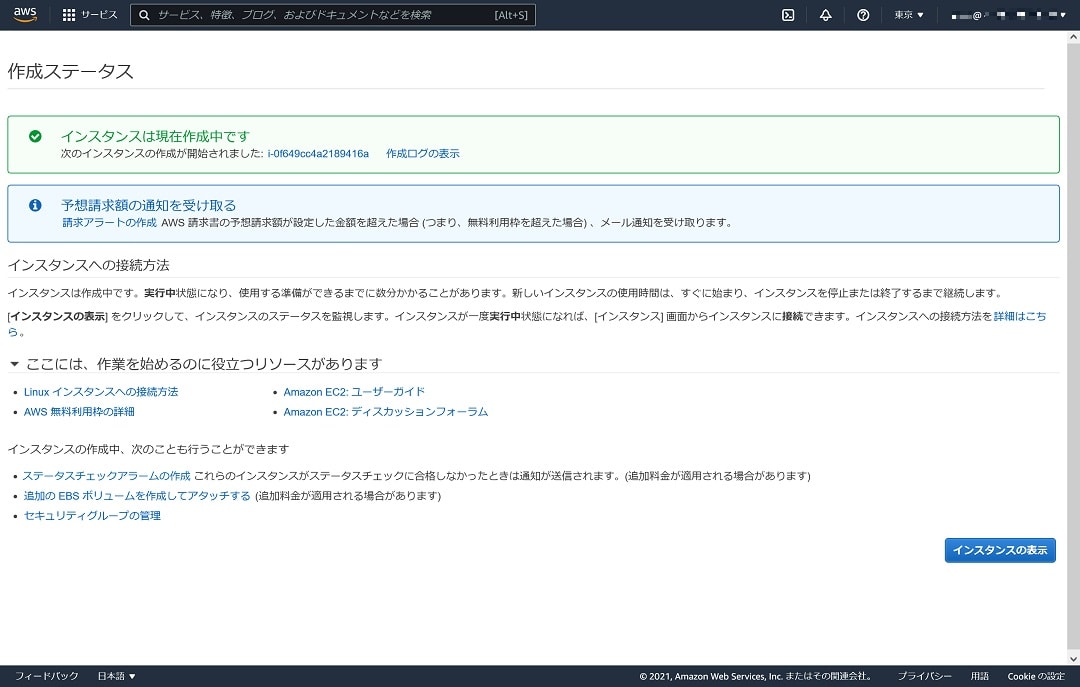The image size is (1080, 687).
Task: Click the green success checkmark icon
Action: click(35, 136)
